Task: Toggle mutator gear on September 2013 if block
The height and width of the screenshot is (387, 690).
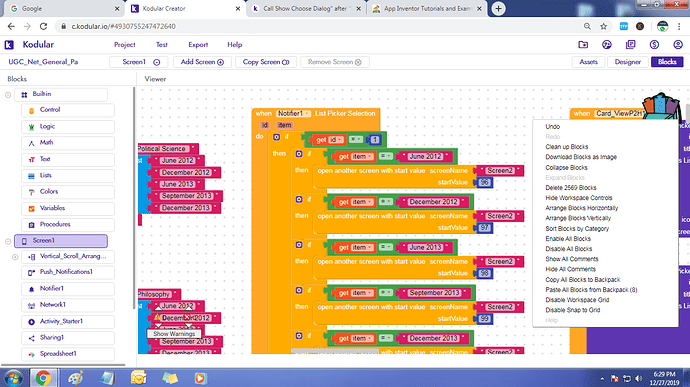Action: pyautogui.click(x=299, y=290)
